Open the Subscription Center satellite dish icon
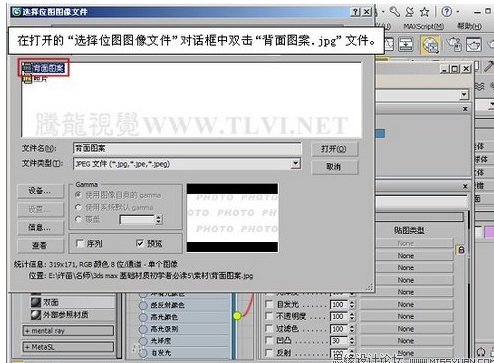The width and height of the screenshot is (494, 363). [410, 12]
